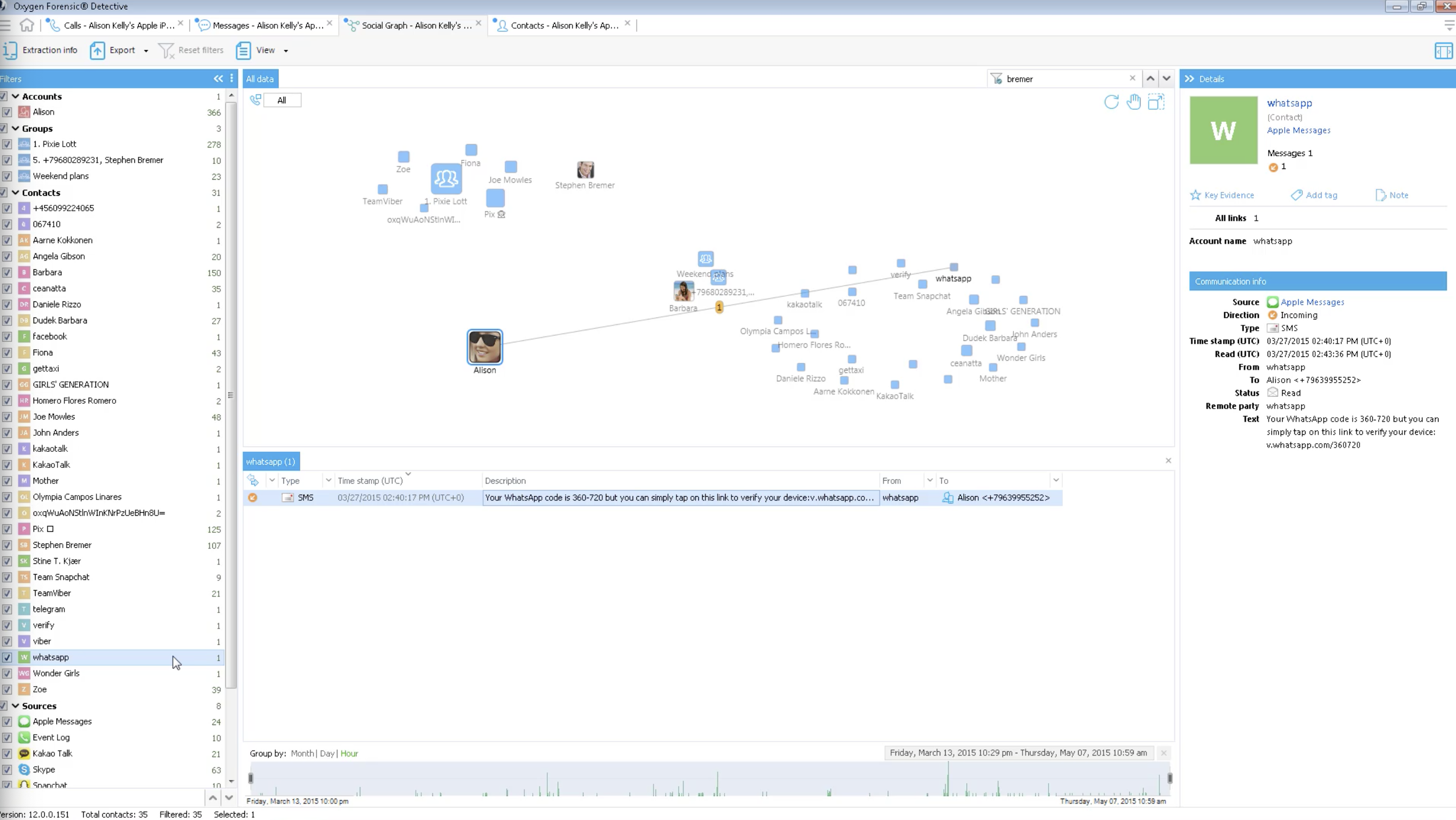This screenshot has height=820, width=1456.
Task: Open the Export dropdown arrow
Action: 146,51
